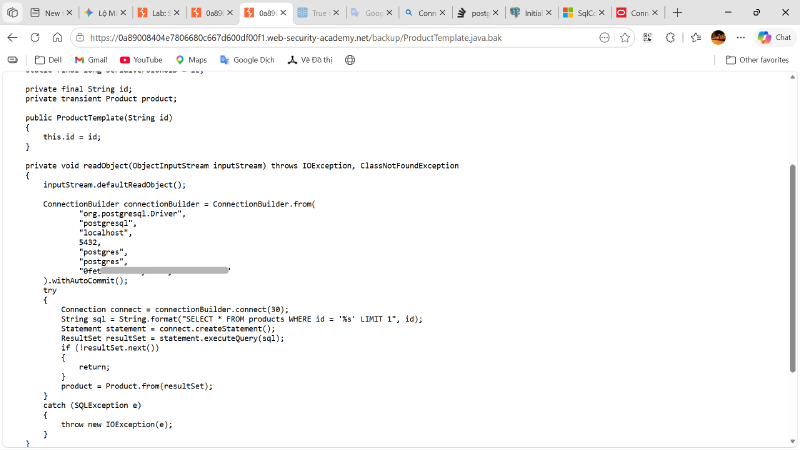This screenshot has width=800, height=450.
Task: Click the scrollbar down arrow
Action: click(792, 442)
